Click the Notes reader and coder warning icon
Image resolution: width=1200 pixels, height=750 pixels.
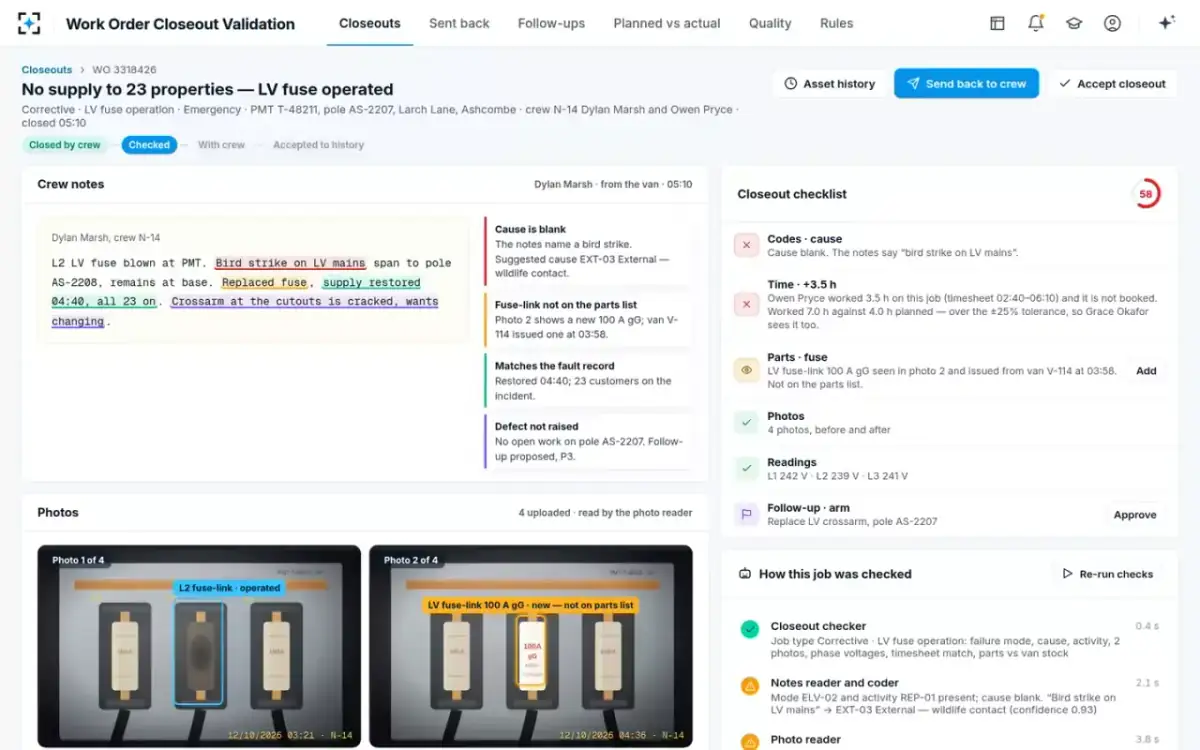[x=749, y=686]
